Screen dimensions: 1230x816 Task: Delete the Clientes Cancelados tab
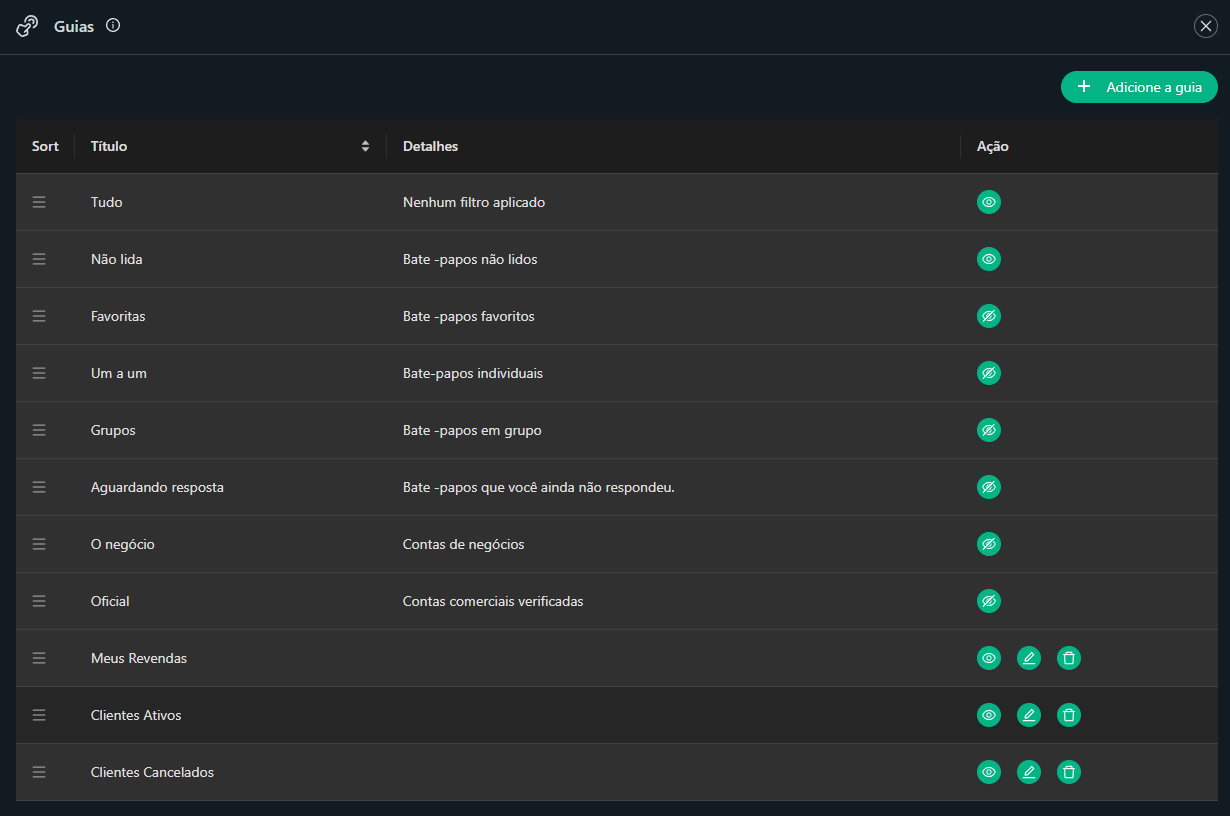[1069, 772]
